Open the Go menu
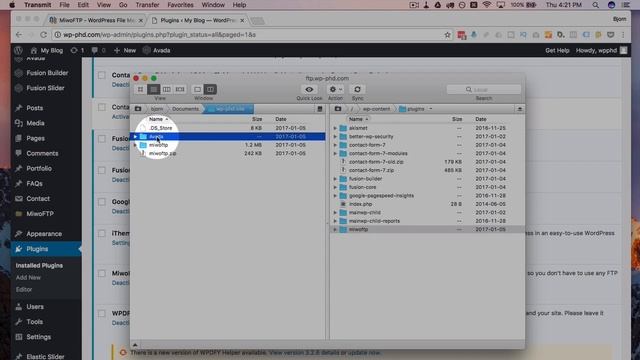This screenshot has width=640, height=360. click(122, 5)
